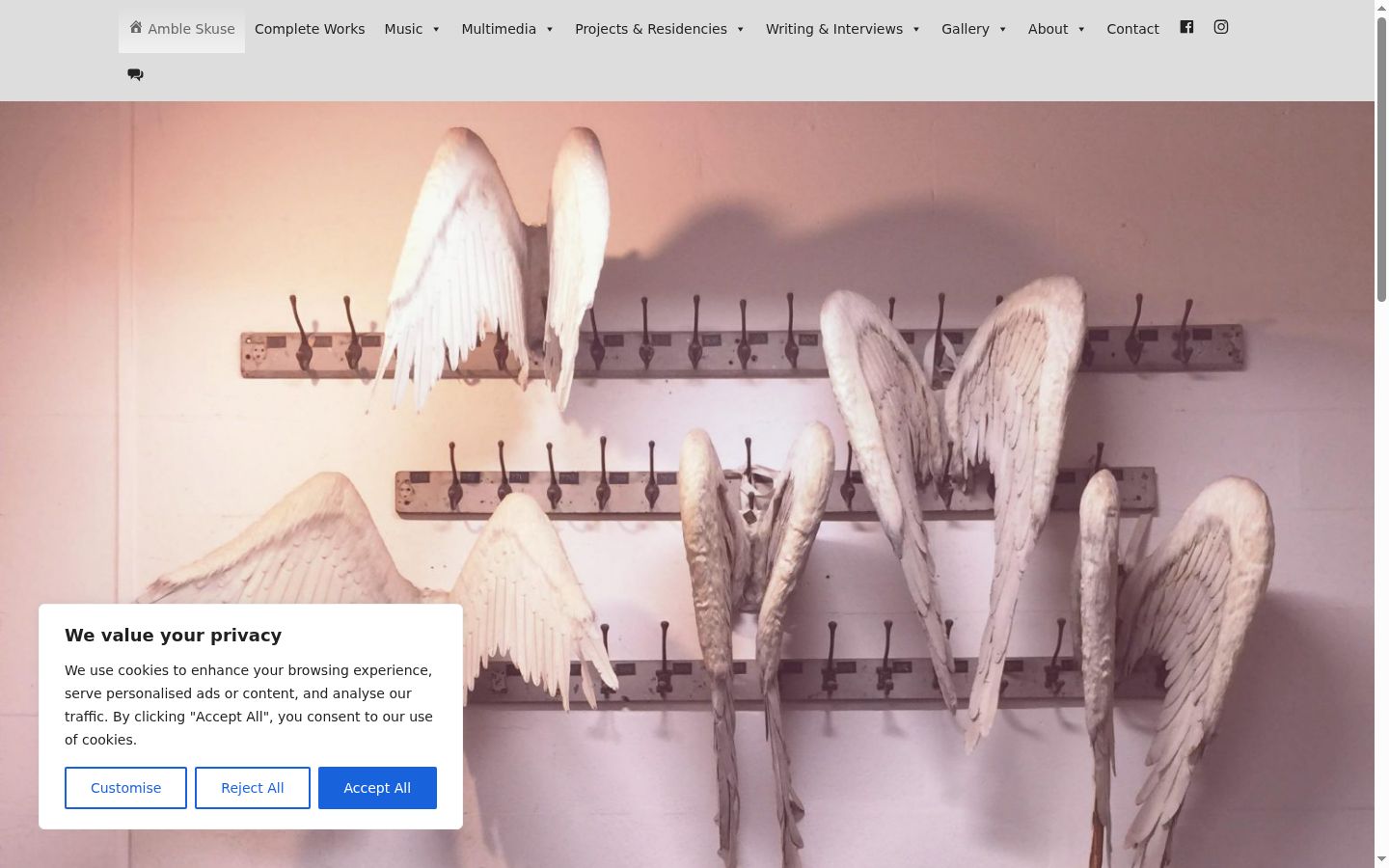The height and width of the screenshot is (868, 1389).
Task: Click the 'We value your privacy' heading
Action: 174,635
